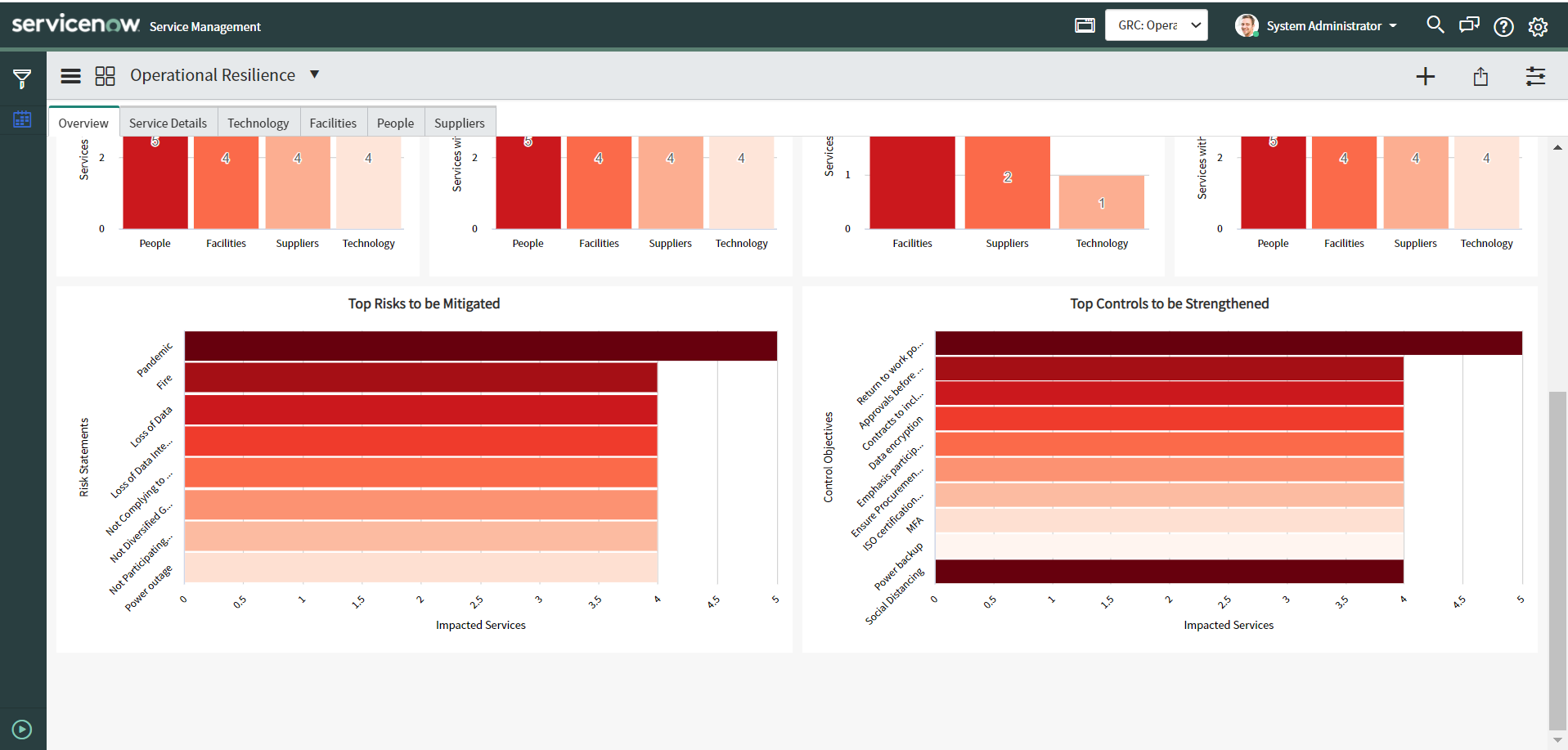Click the help question mark icon

coord(1503,26)
